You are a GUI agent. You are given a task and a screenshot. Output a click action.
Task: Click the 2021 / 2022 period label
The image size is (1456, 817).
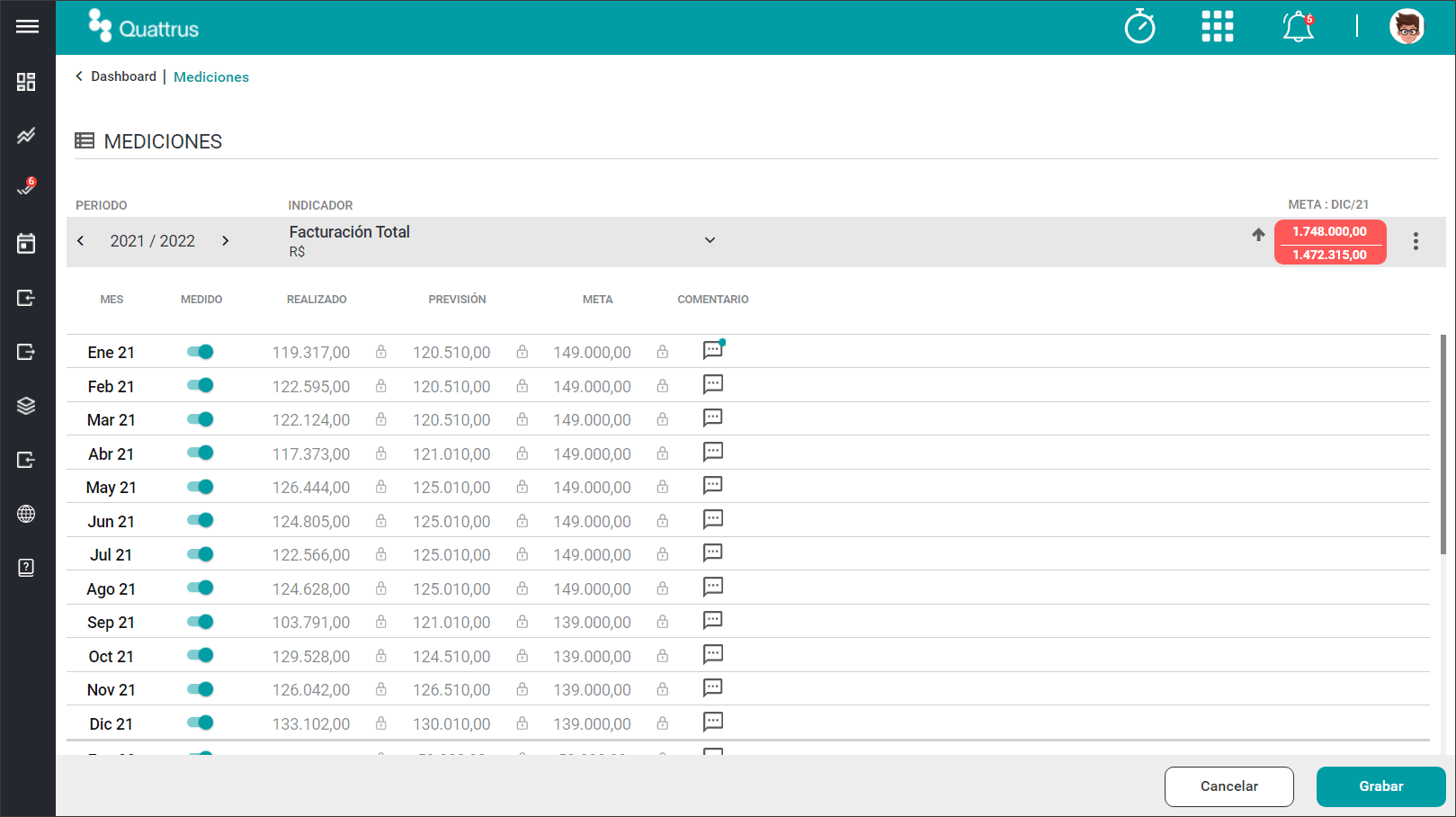click(153, 241)
